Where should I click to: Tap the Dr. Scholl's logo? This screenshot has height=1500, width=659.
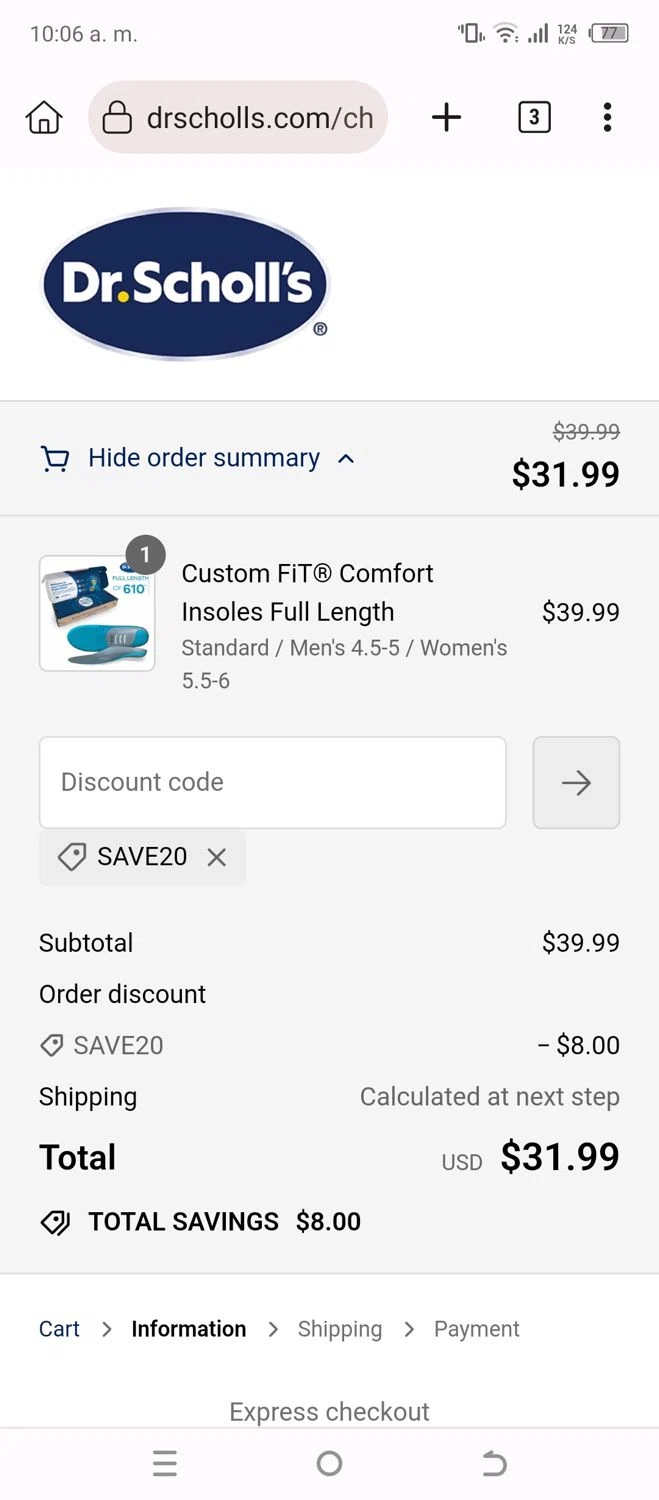point(186,284)
